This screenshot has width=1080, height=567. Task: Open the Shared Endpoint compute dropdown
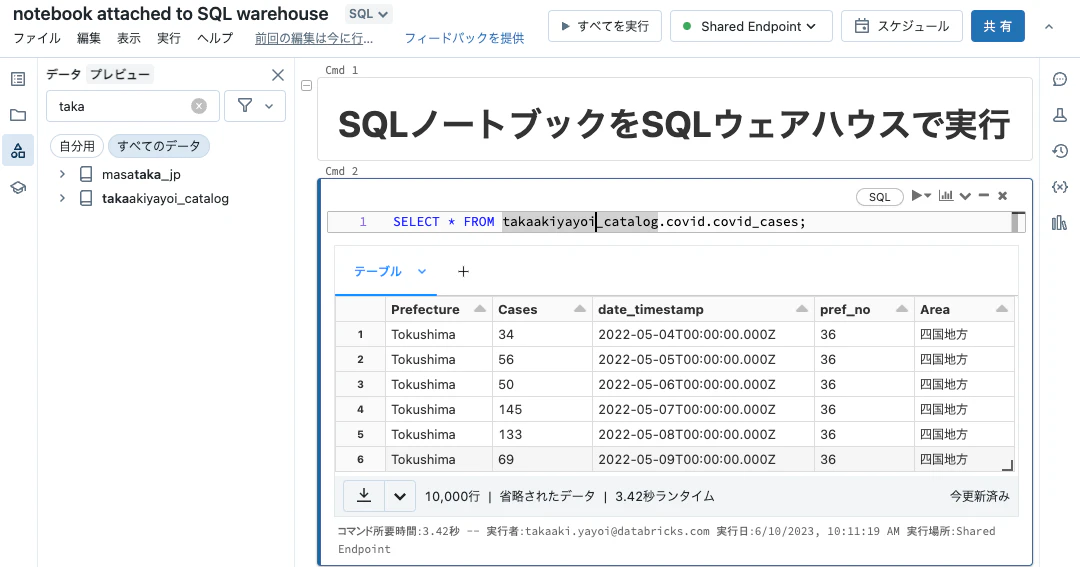(x=751, y=26)
